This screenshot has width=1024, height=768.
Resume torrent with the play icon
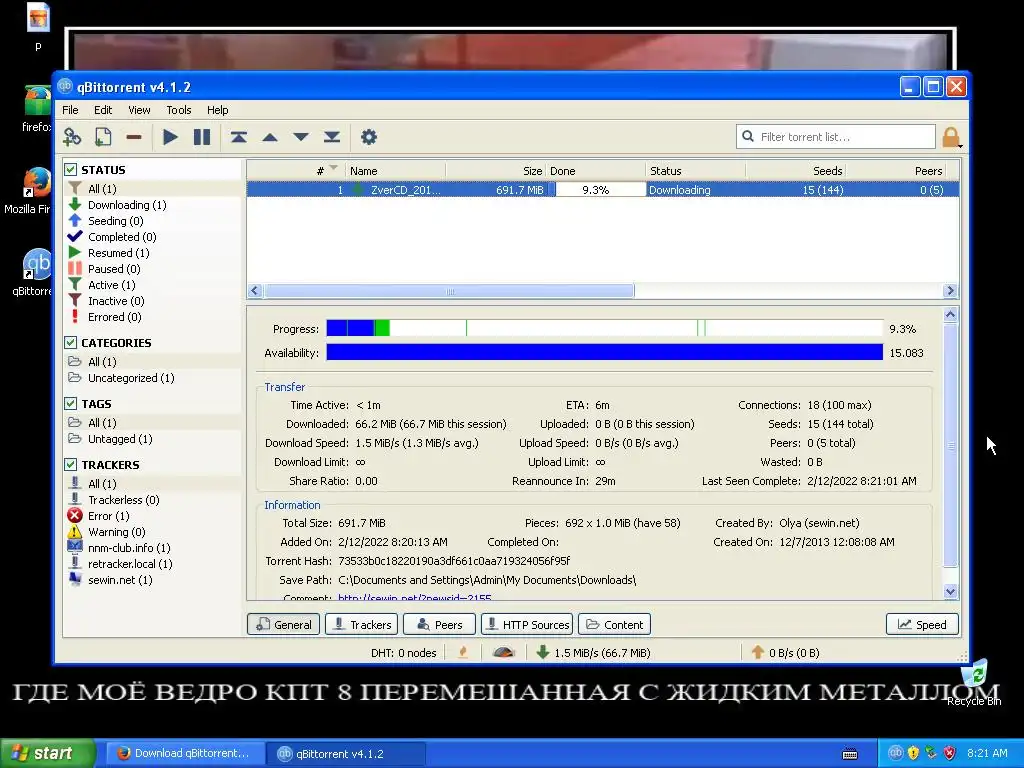[x=170, y=137]
